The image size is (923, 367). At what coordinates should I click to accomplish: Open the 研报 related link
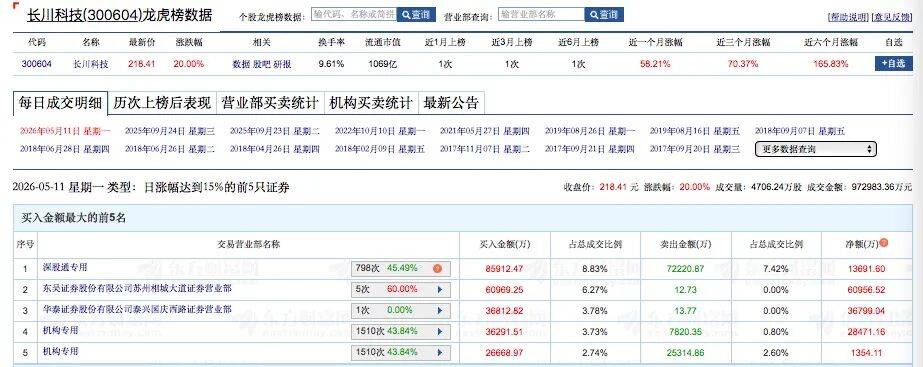(x=282, y=64)
